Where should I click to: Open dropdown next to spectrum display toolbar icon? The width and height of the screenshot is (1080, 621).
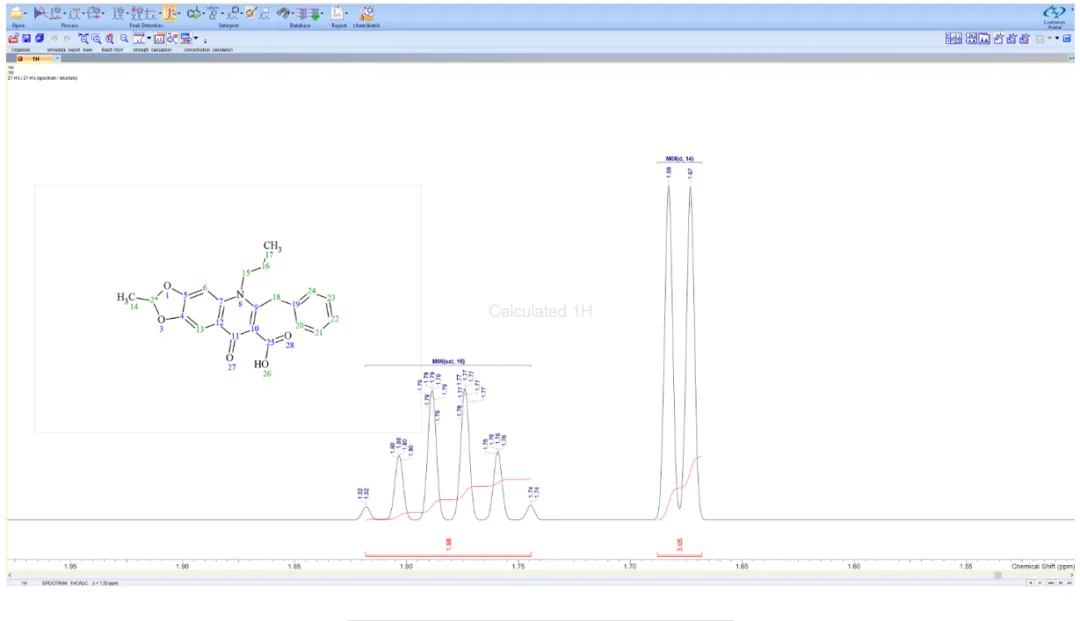149,38
